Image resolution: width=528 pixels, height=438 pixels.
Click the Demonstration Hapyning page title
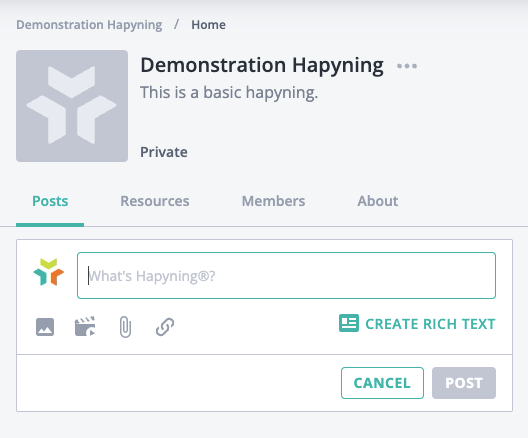click(x=262, y=65)
